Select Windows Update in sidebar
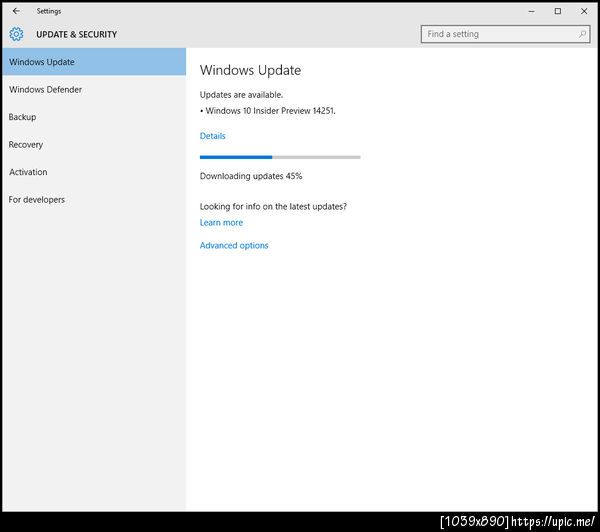The height and width of the screenshot is (532, 600). (x=94, y=62)
